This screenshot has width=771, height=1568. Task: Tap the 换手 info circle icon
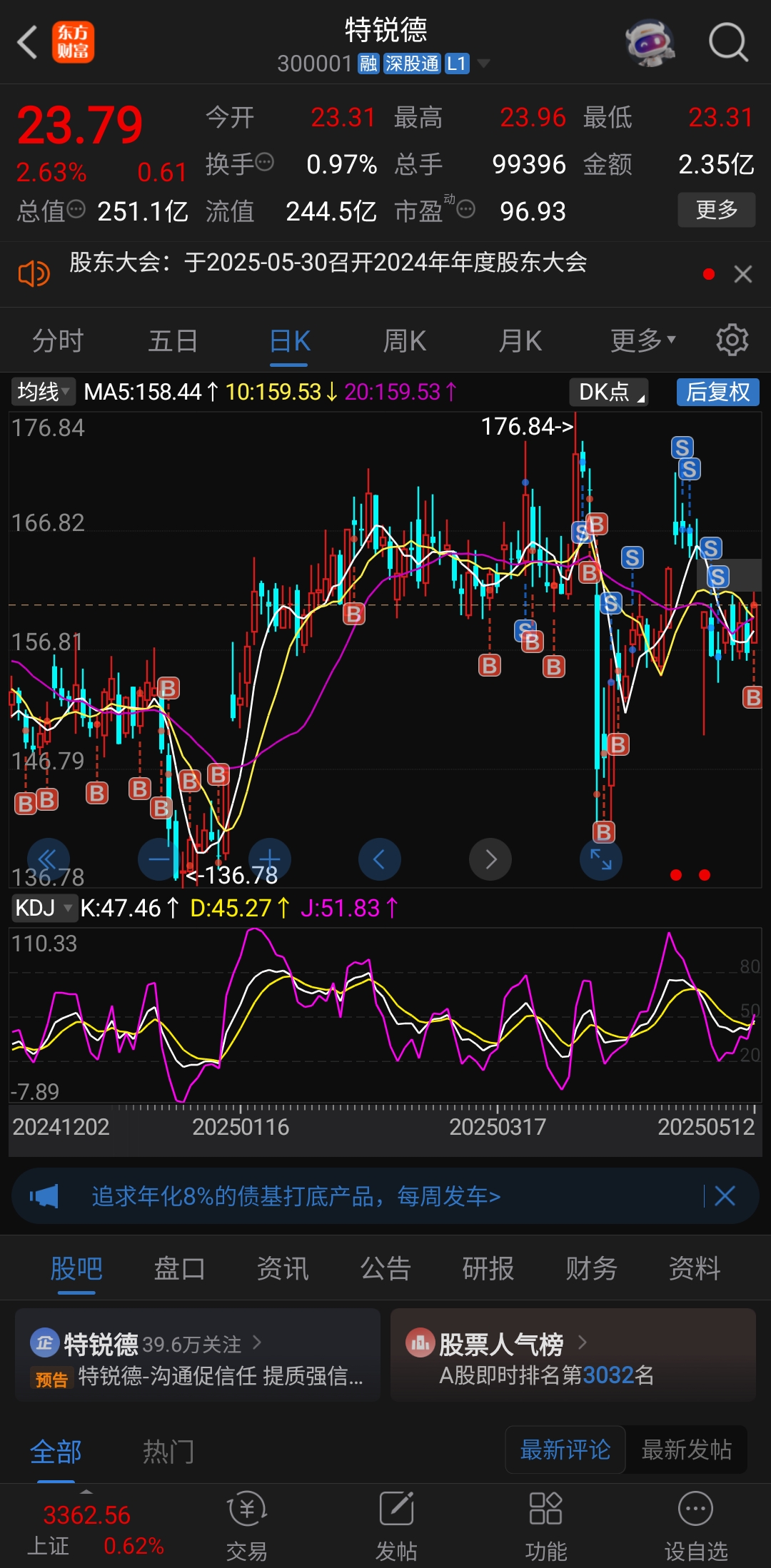[264, 162]
